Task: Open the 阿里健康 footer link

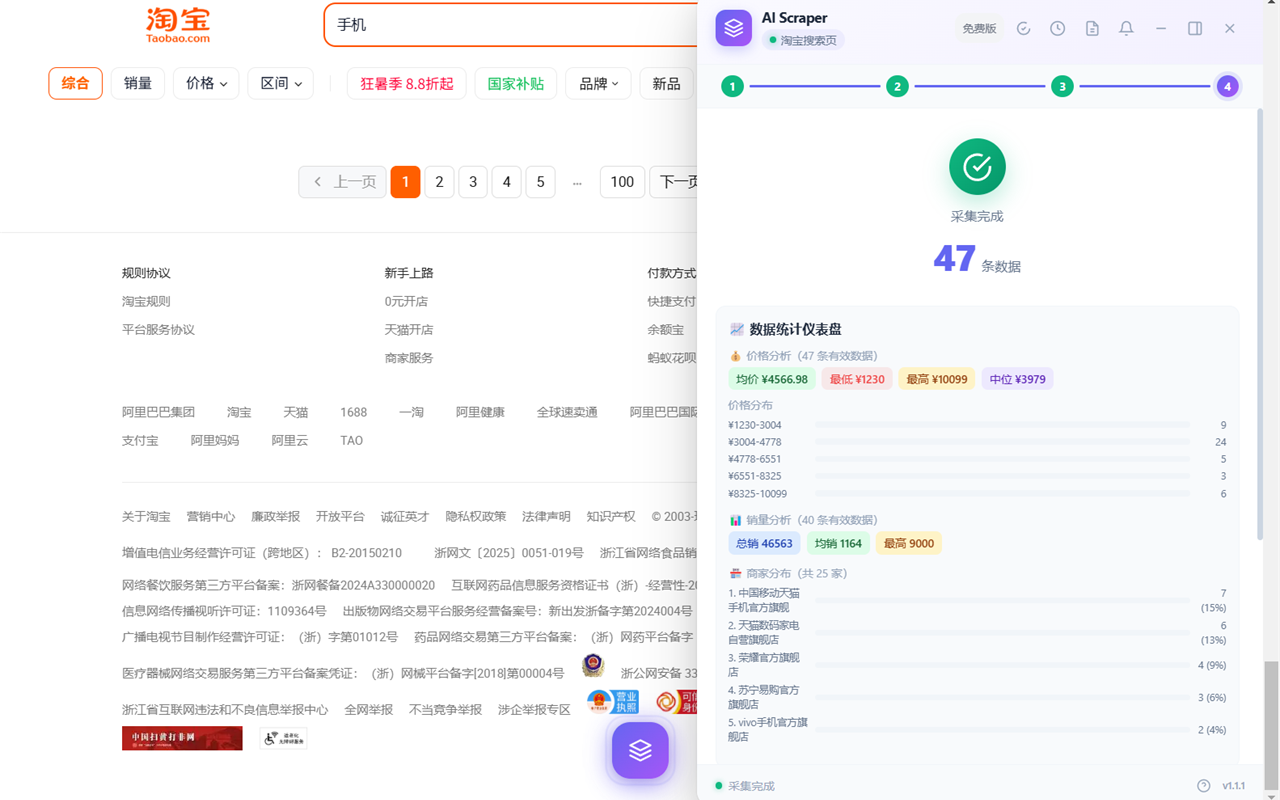Action: [480, 412]
